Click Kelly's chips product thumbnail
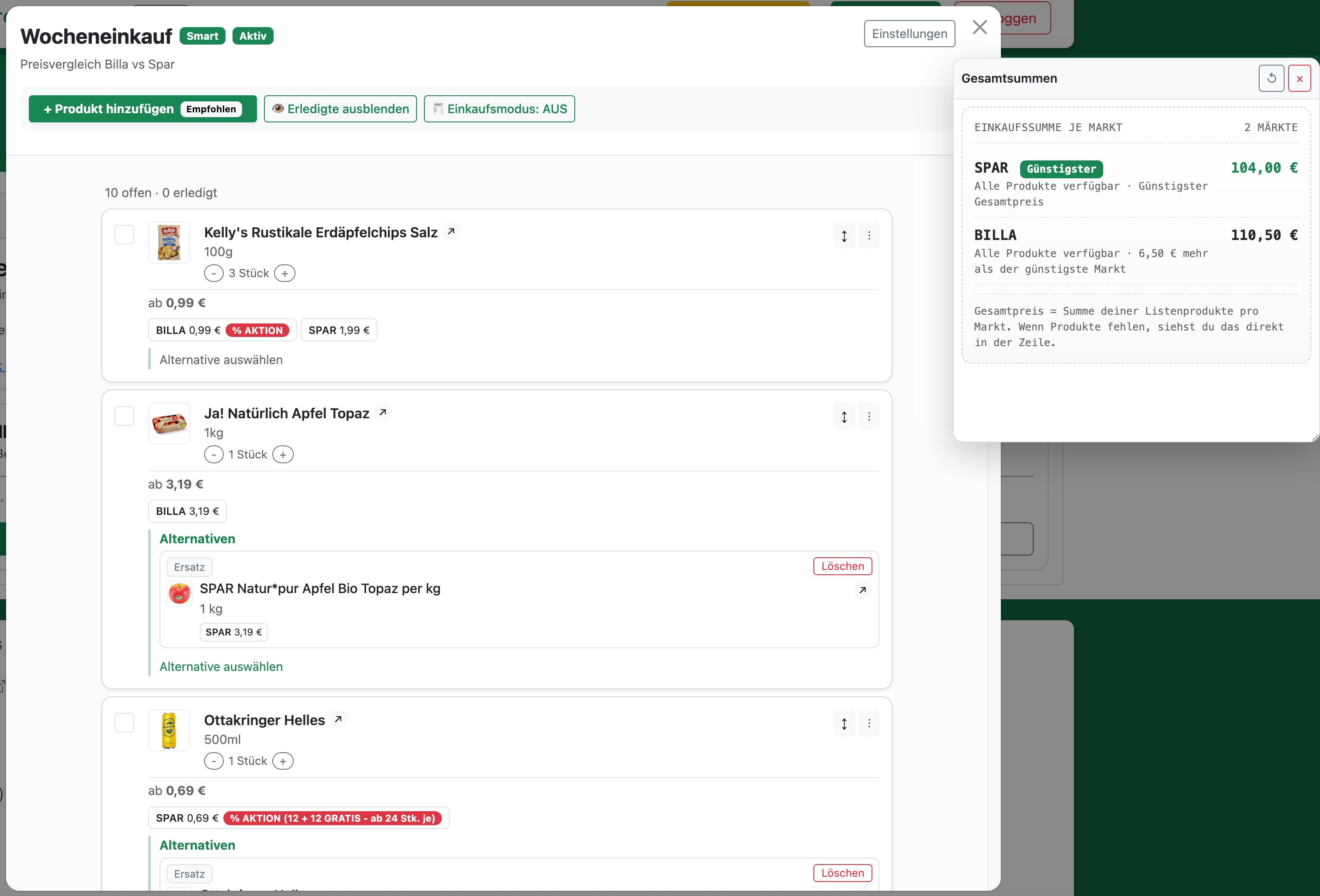The width and height of the screenshot is (1320, 896). click(x=169, y=243)
